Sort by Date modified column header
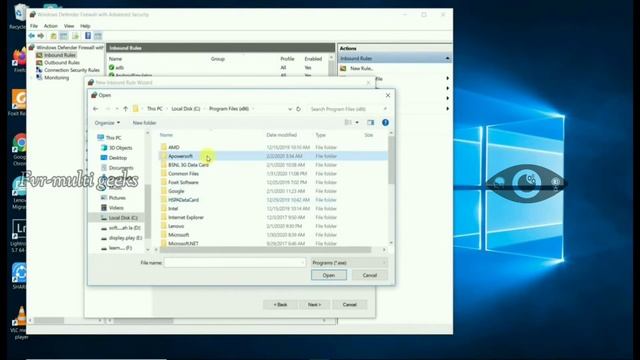640x360 pixels. [282, 135]
